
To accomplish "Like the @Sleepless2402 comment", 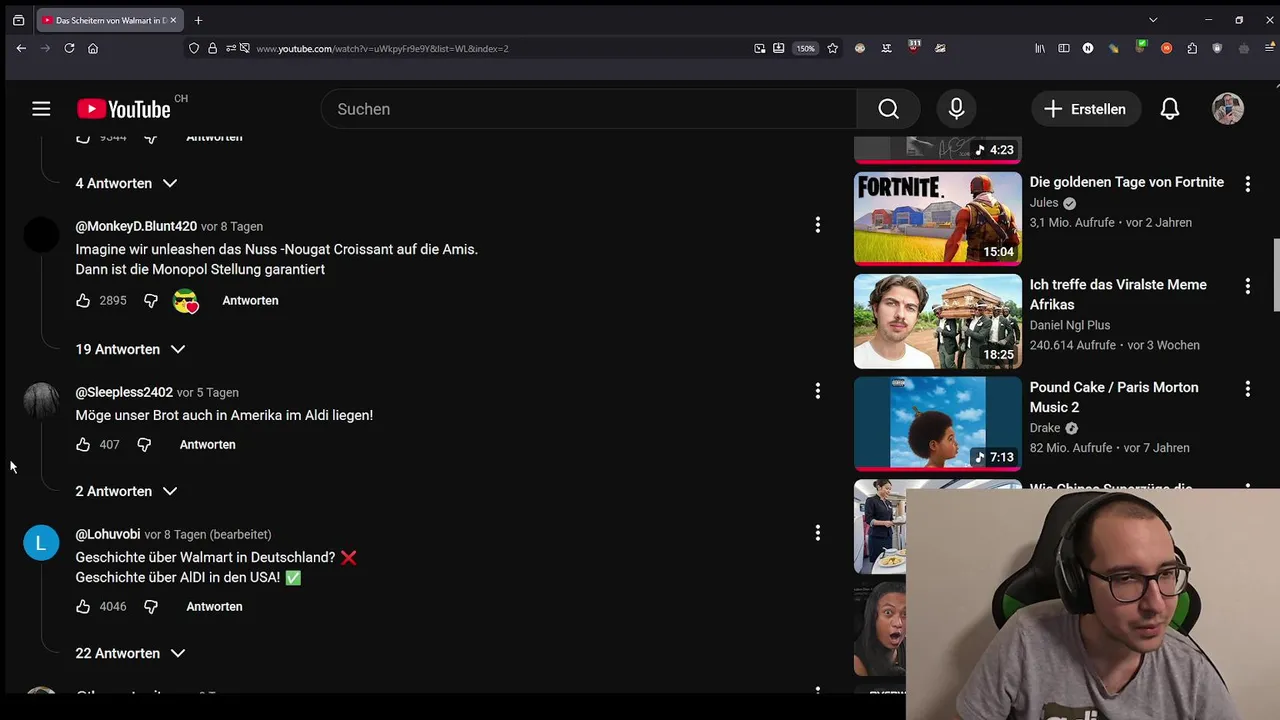I will (83, 444).
